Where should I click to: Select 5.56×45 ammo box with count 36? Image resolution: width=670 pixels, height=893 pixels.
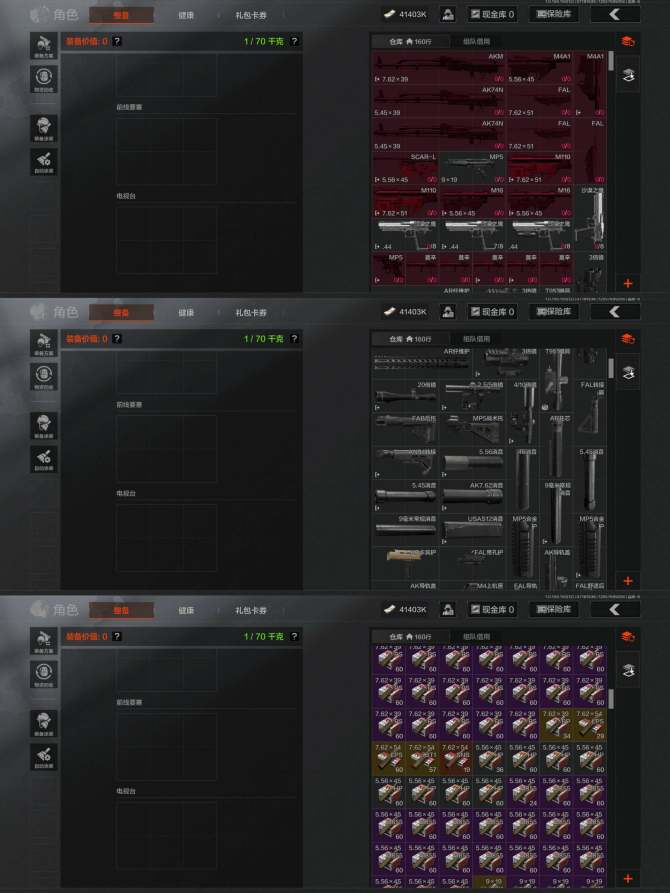(489, 757)
